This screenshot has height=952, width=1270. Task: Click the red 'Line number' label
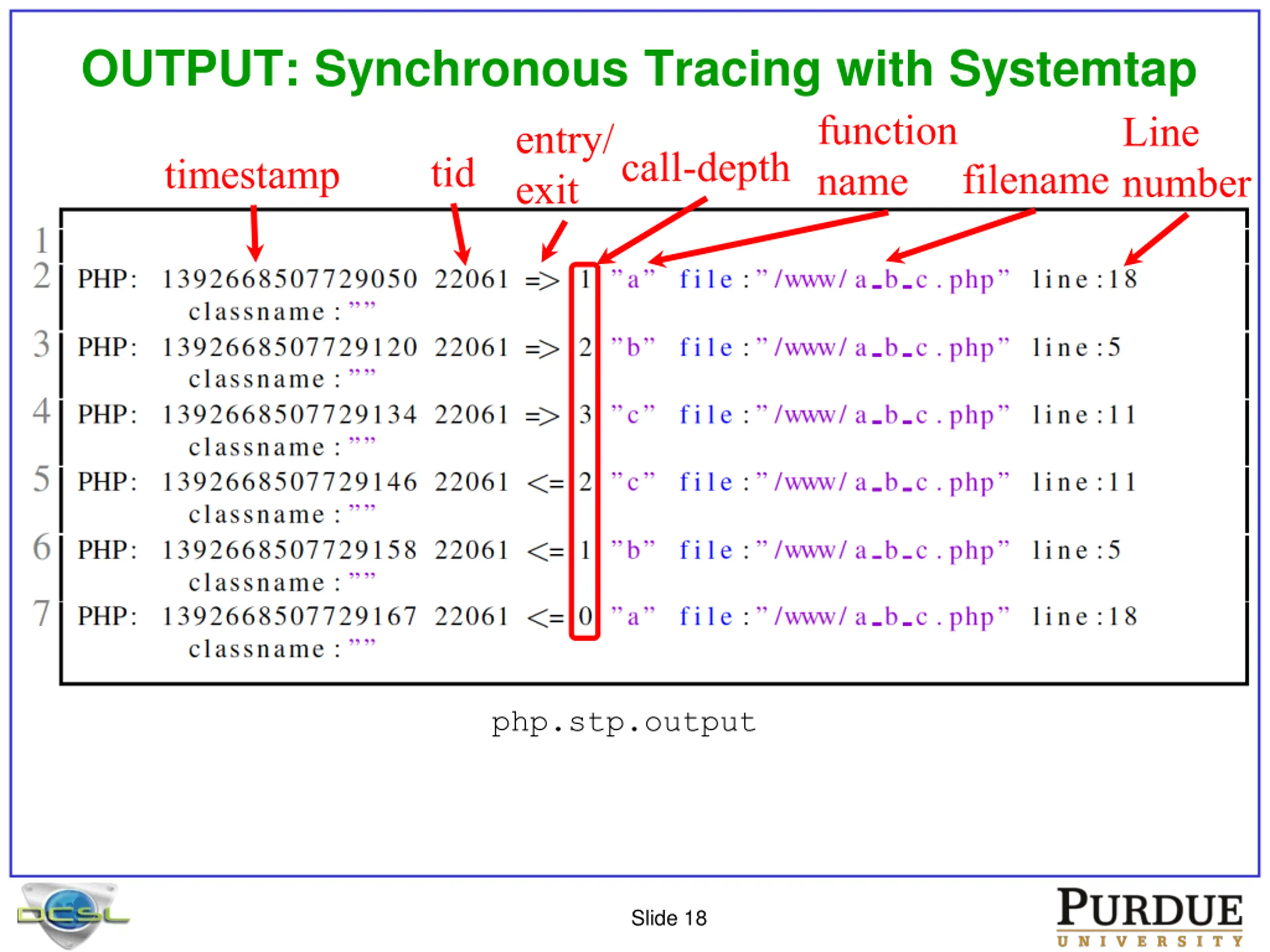(1186, 158)
